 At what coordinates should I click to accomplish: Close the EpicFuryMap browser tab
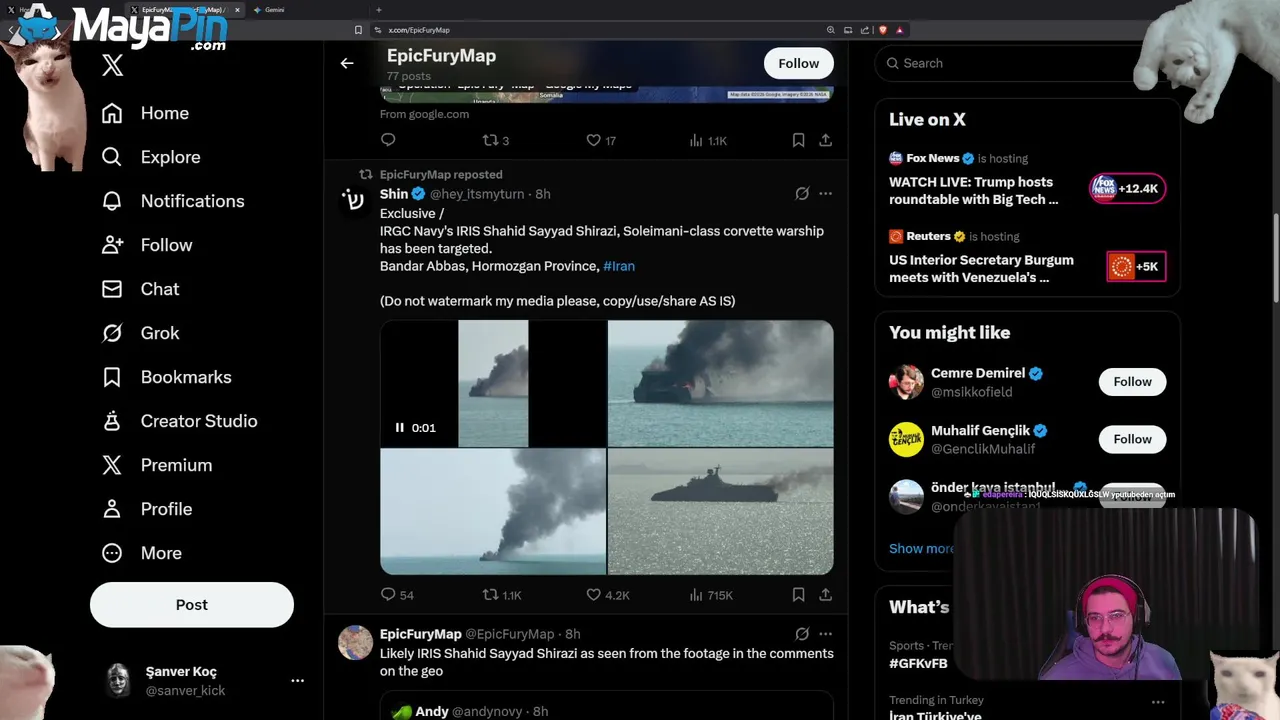pyautogui.click(x=237, y=10)
